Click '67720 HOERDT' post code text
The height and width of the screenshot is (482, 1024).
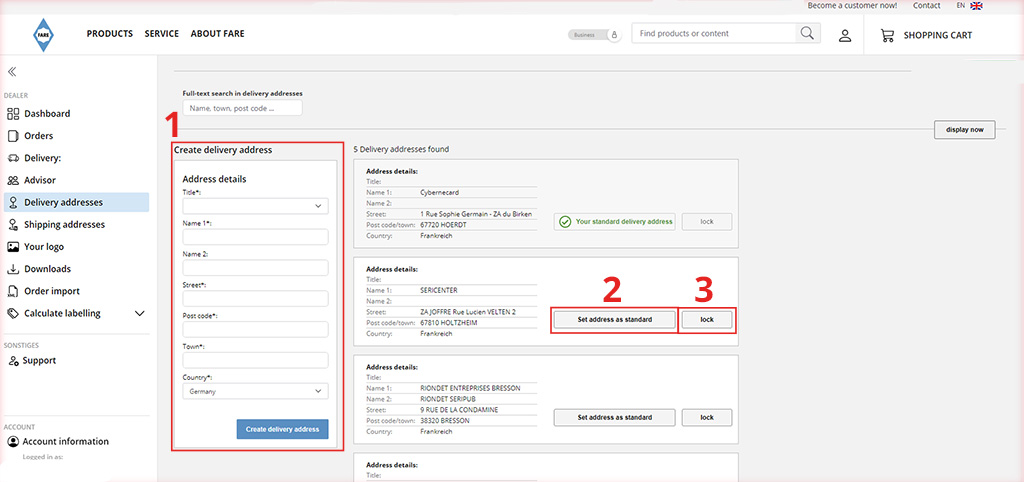[x=444, y=225]
